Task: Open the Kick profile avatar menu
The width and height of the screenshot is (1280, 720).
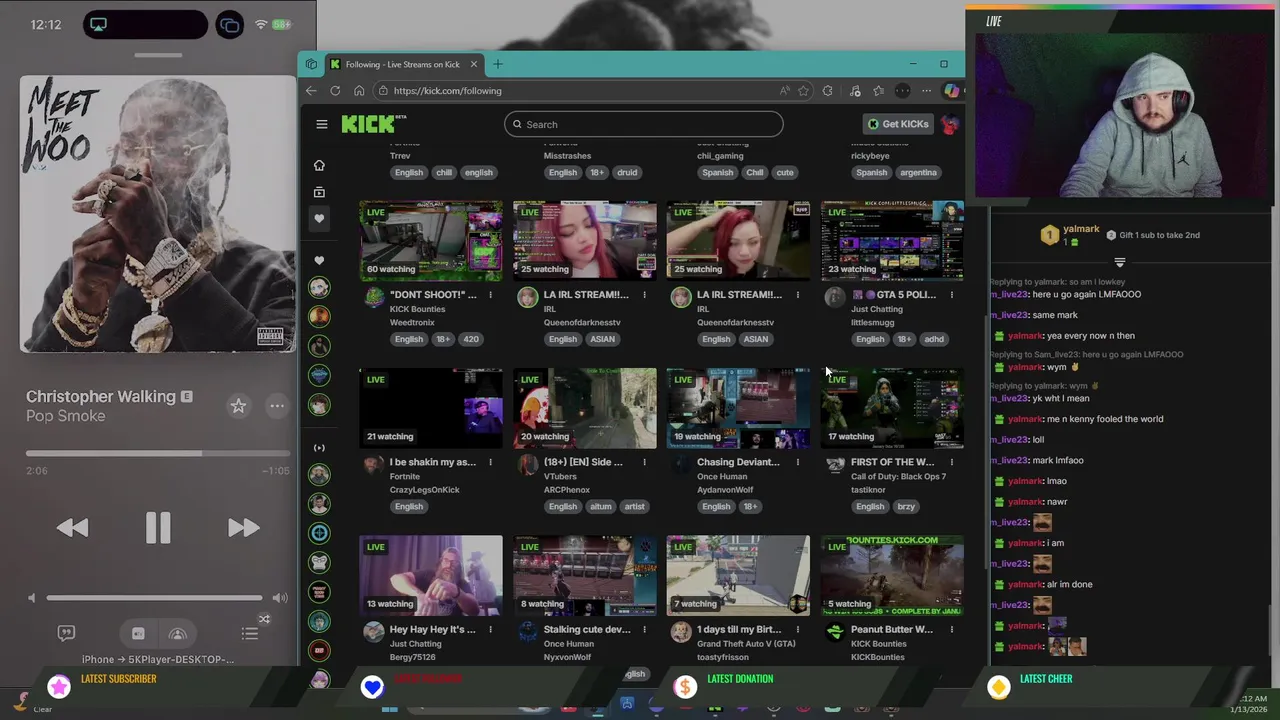Action: click(x=950, y=124)
